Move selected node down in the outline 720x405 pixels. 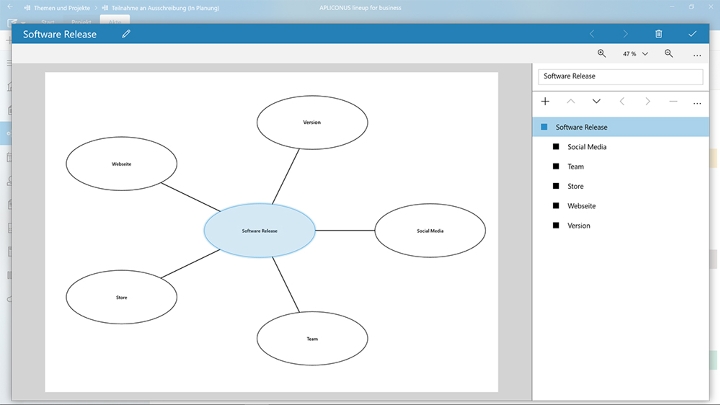point(596,101)
